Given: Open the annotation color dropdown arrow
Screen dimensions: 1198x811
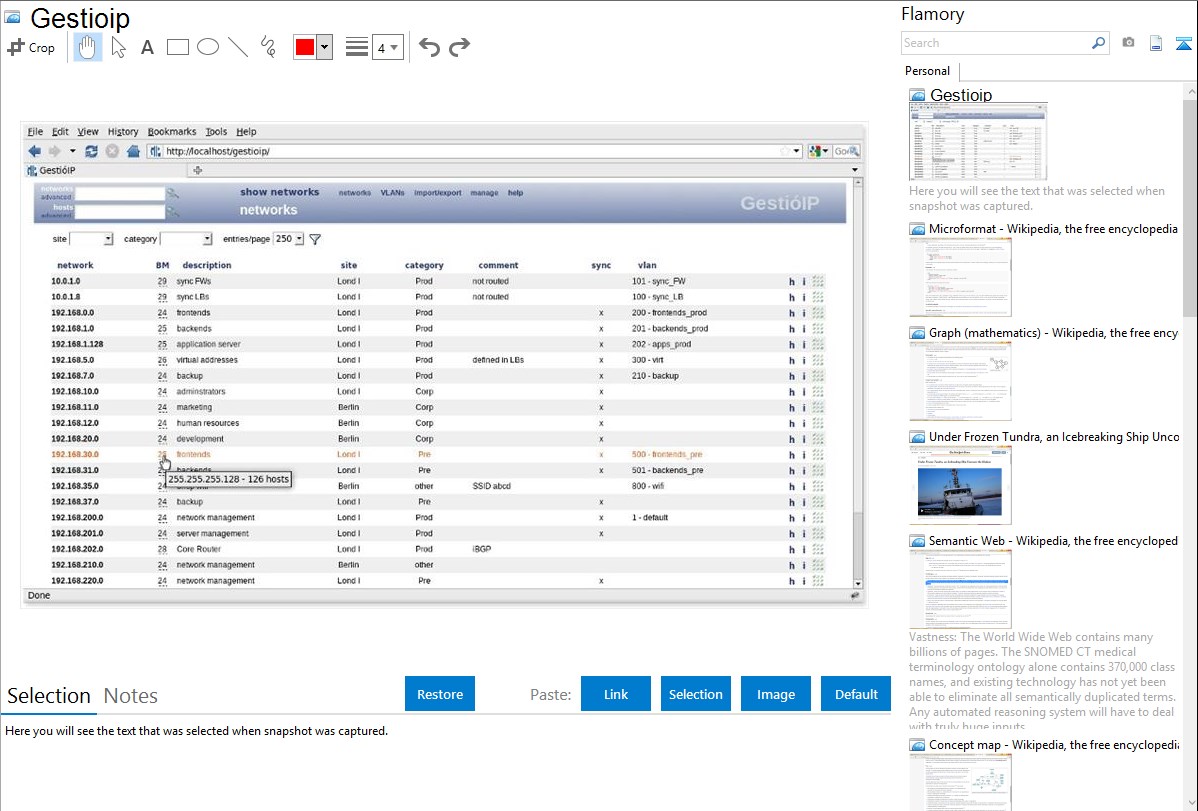Looking at the screenshot, I should [324, 47].
